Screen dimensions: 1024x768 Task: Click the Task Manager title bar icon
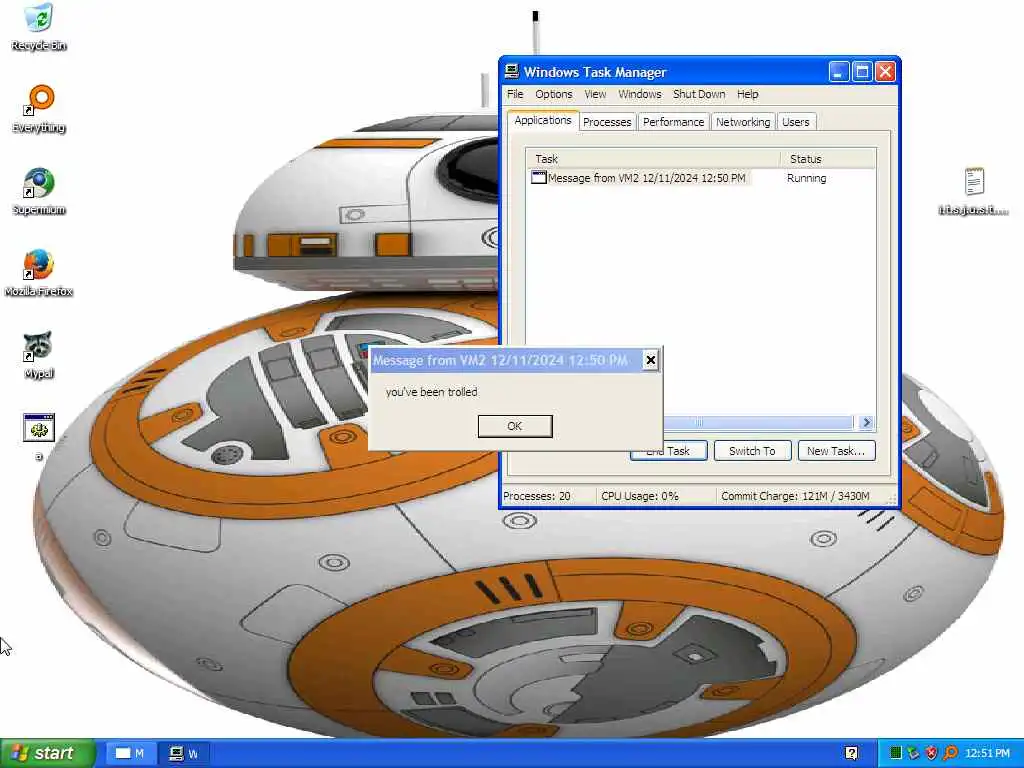[x=512, y=71]
